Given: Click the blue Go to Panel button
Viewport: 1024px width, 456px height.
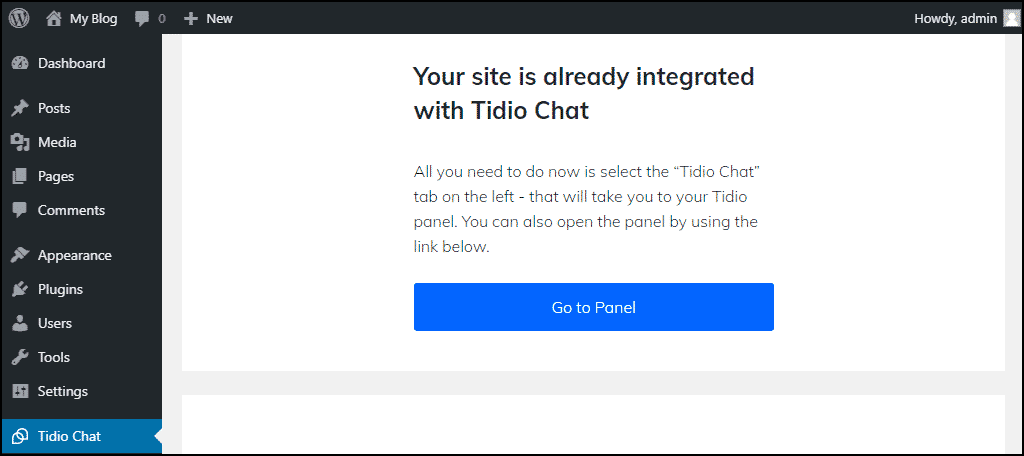Looking at the screenshot, I should [594, 307].
